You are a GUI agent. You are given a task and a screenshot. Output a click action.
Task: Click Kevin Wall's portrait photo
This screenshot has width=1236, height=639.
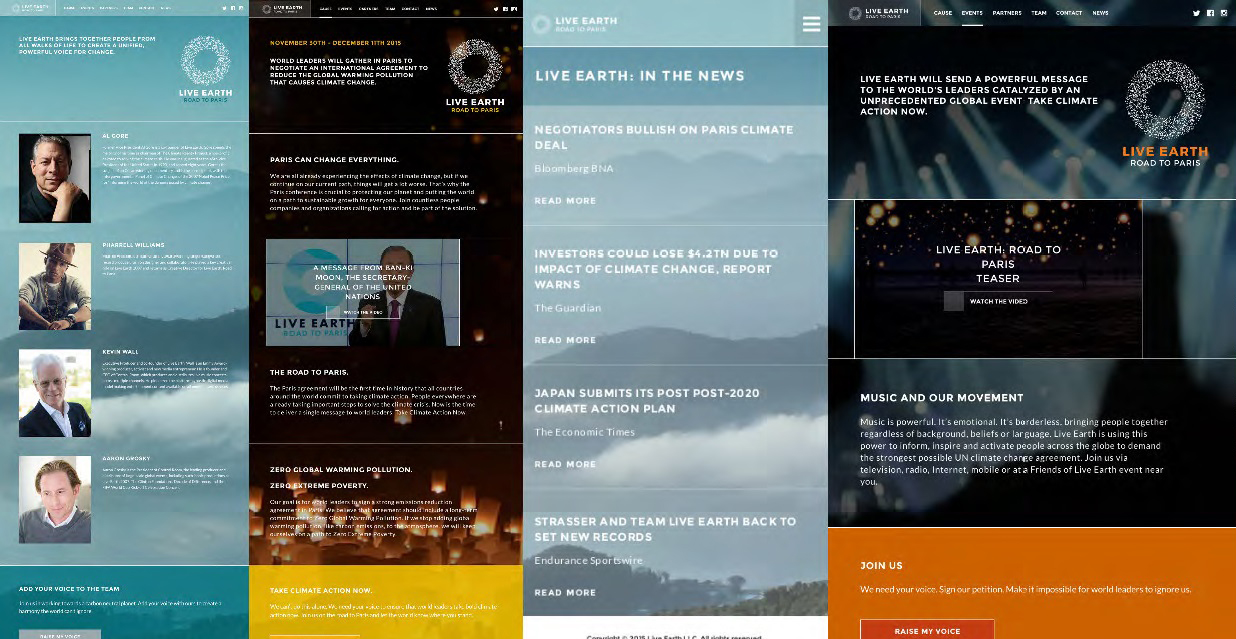pos(55,393)
